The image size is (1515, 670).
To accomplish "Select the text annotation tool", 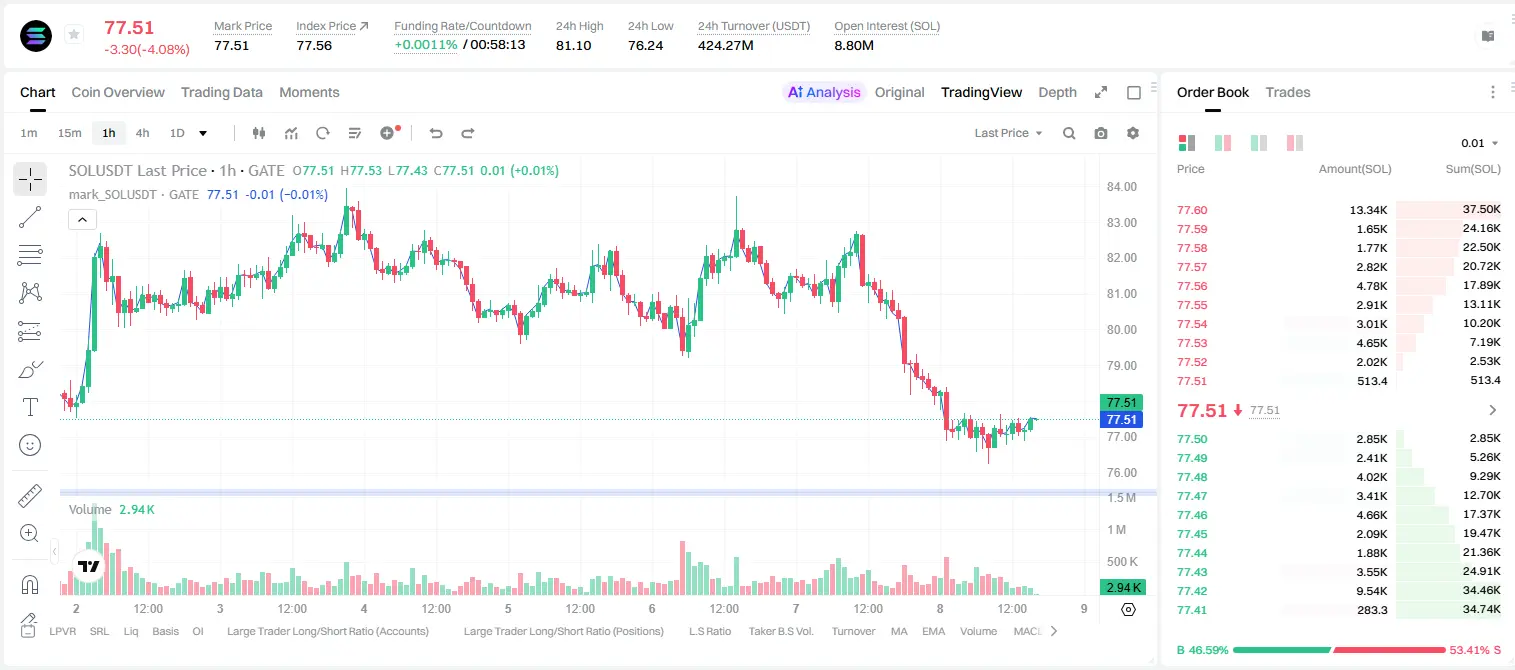I will (x=30, y=407).
